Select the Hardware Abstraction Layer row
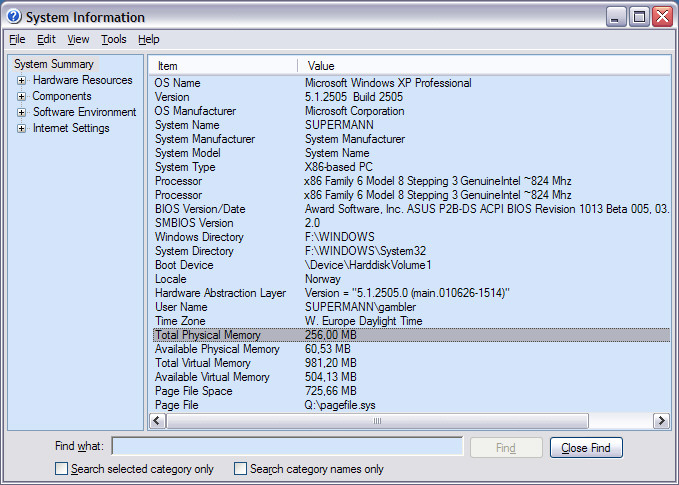679x485 pixels. (x=411, y=293)
